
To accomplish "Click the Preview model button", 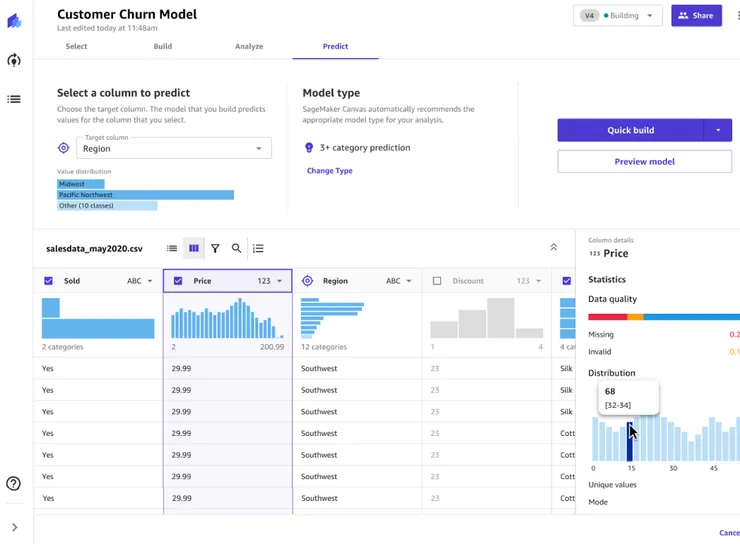I will tap(644, 161).
